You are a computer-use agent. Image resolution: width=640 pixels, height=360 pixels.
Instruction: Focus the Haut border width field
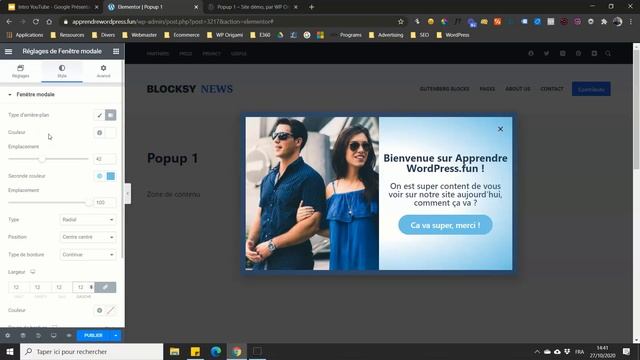point(19,287)
